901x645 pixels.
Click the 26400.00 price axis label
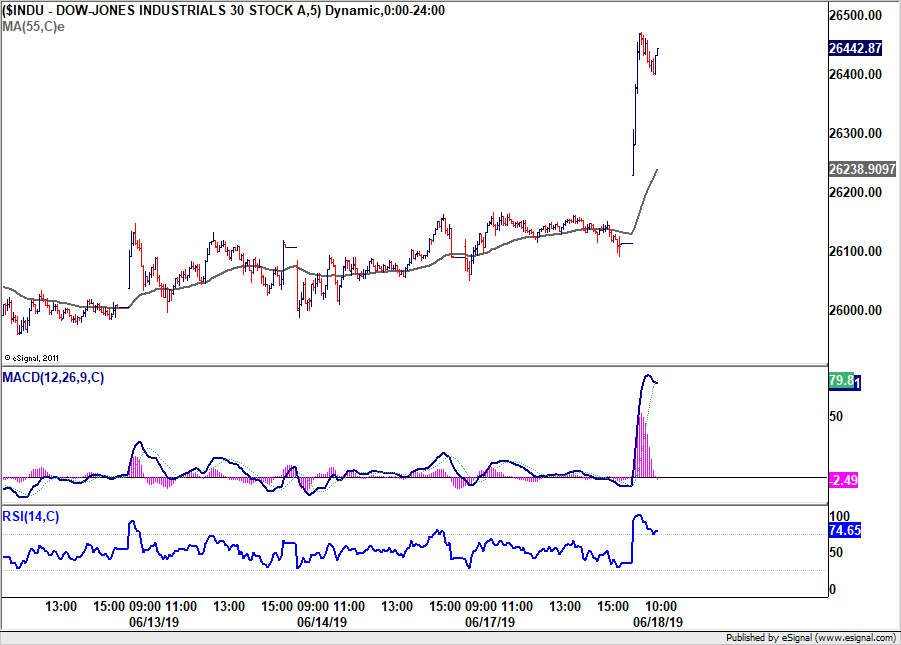click(x=855, y=74)
